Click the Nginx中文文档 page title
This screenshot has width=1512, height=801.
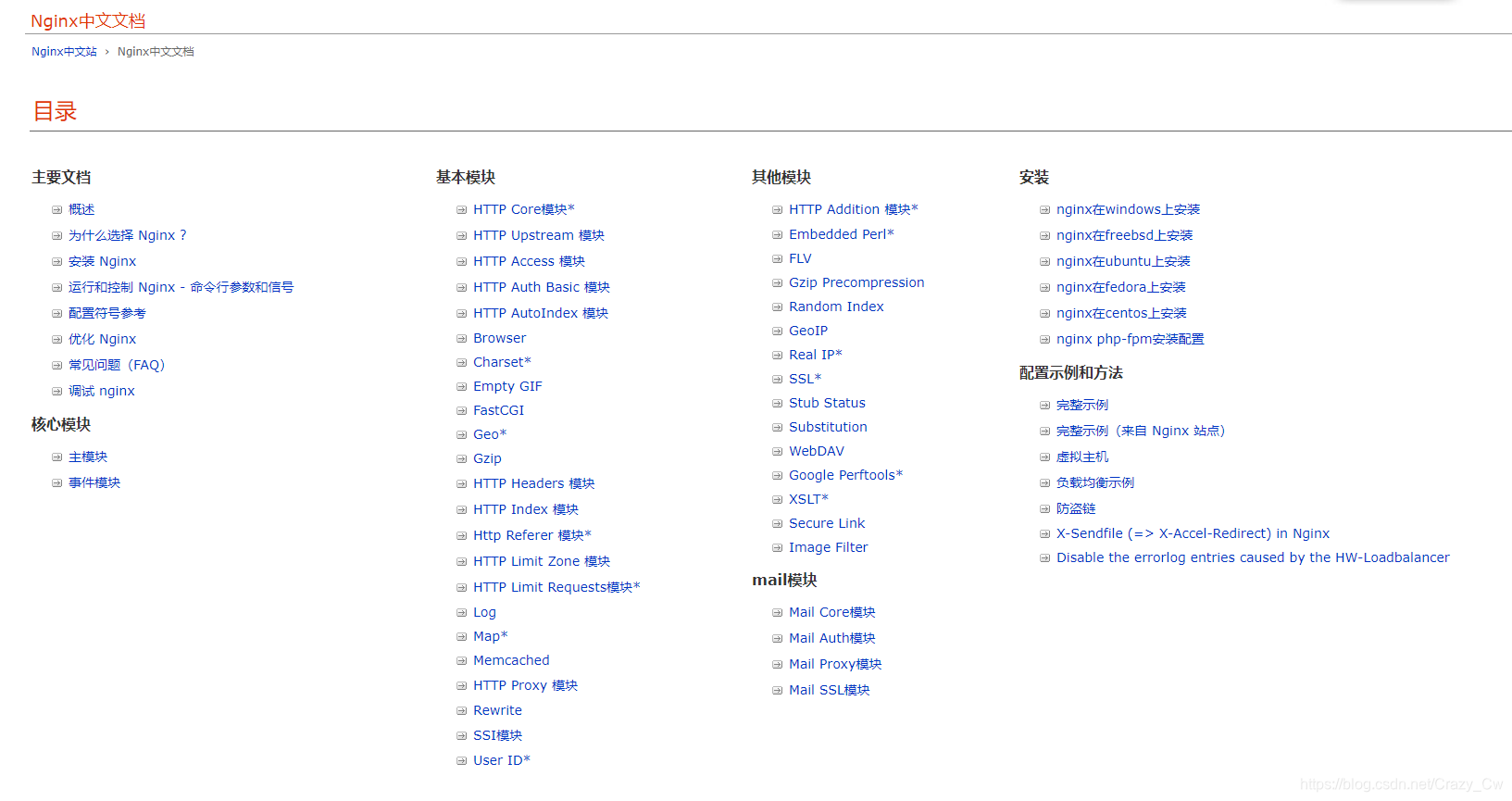coord(88,20)
